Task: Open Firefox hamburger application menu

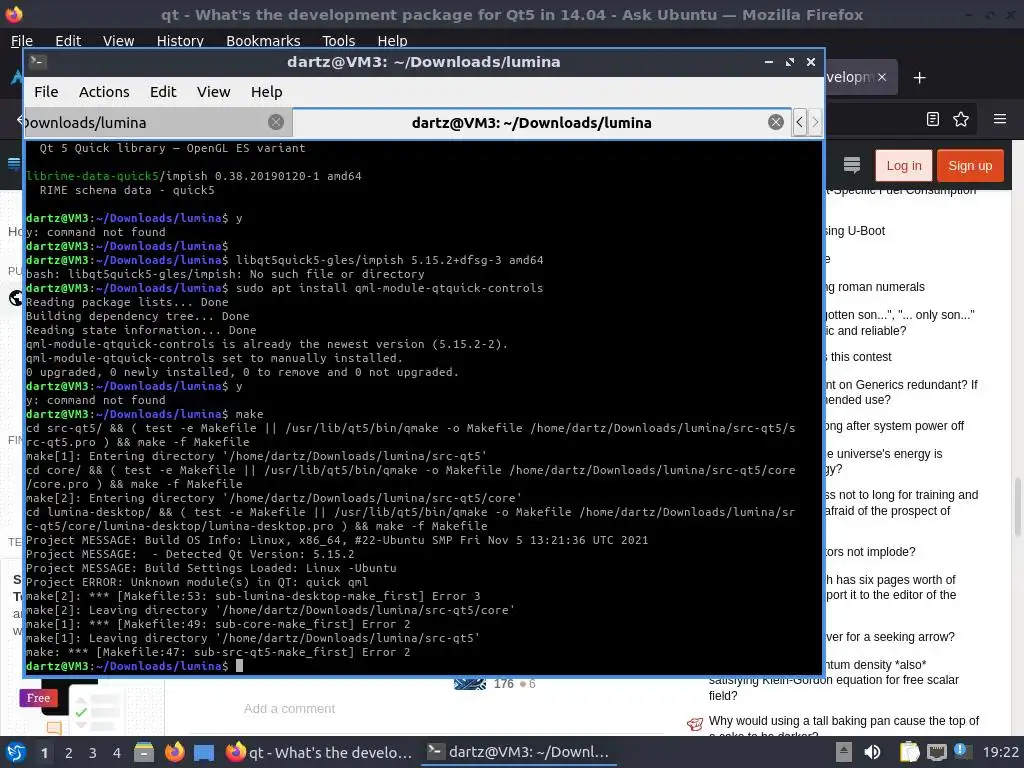Action: (1000, 119)
